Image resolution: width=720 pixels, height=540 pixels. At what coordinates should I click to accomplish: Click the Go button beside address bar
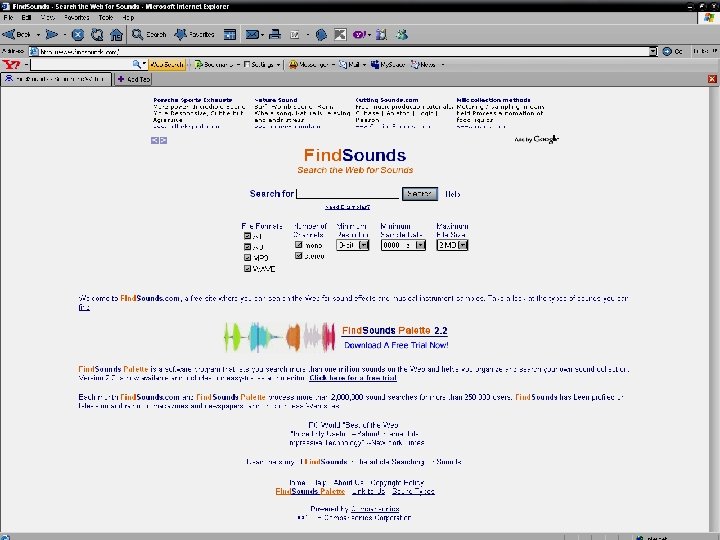click(x=673, y=51)
